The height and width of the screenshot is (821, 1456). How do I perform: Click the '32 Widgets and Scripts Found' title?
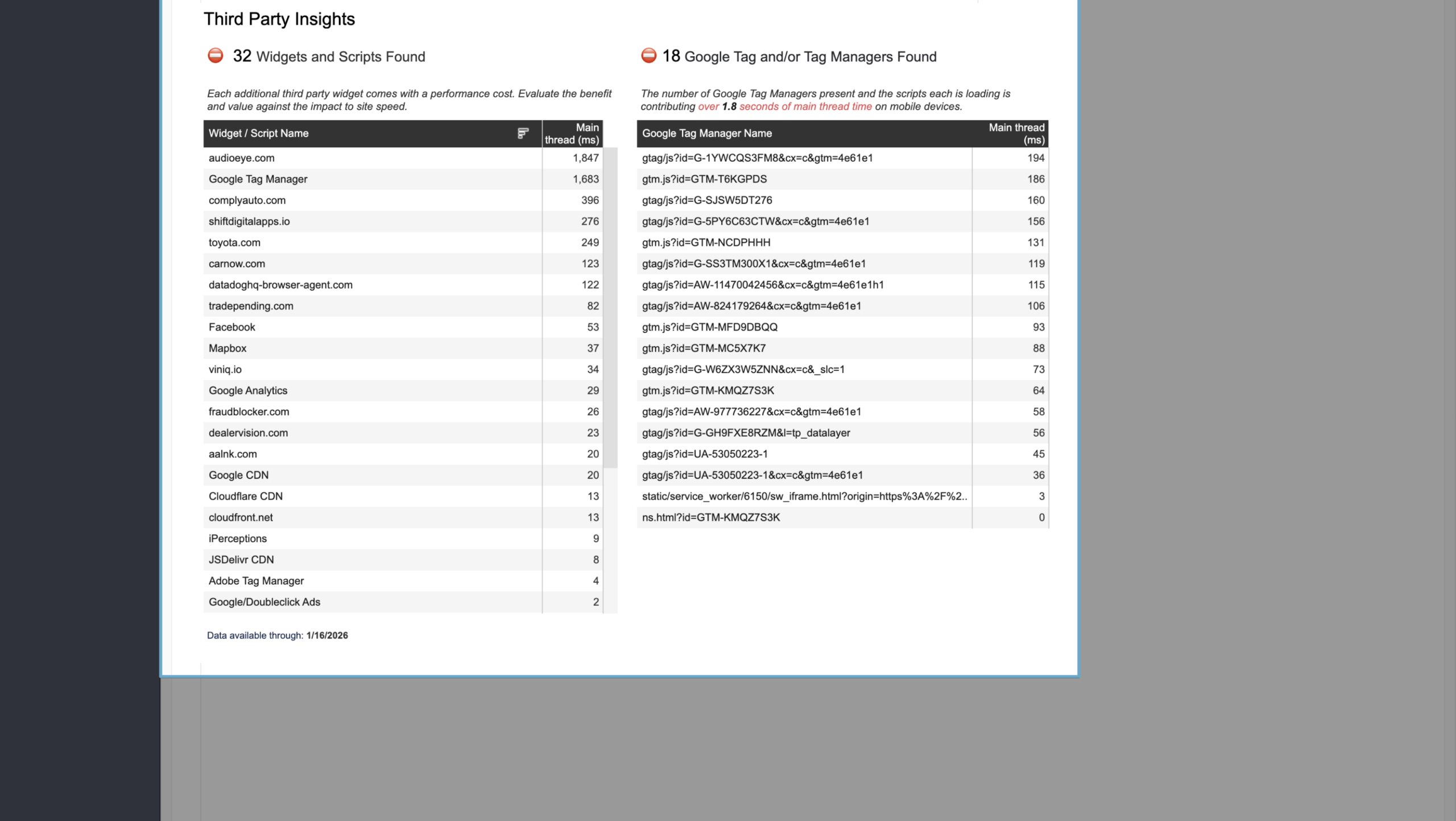[329, 56]
